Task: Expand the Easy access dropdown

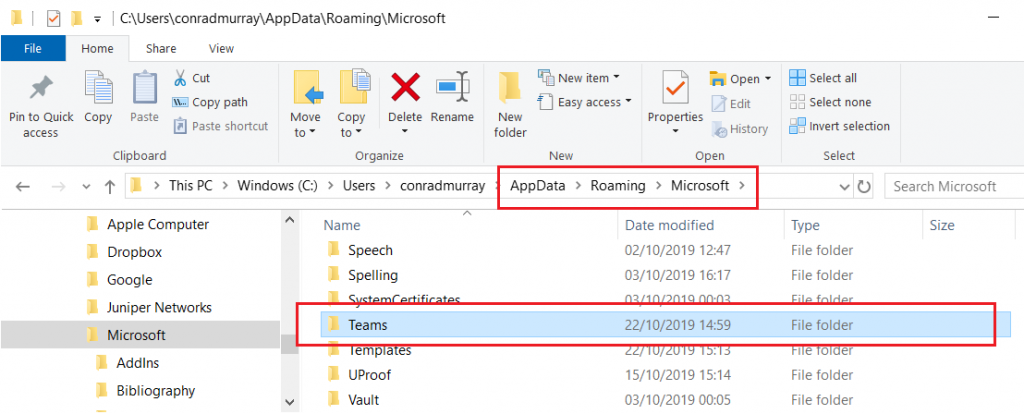Action: [584, 102]
